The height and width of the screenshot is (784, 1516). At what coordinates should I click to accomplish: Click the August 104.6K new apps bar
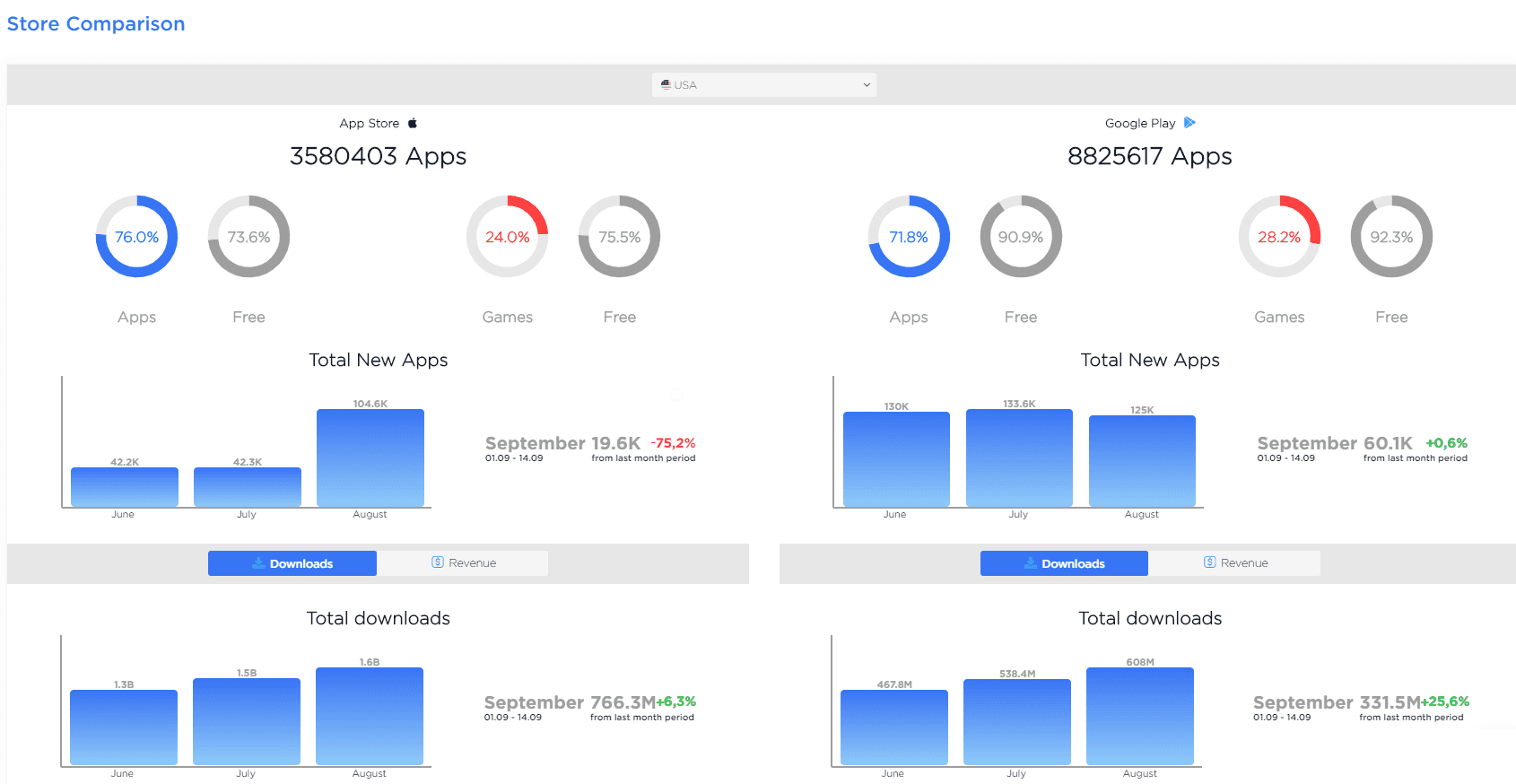370,458
